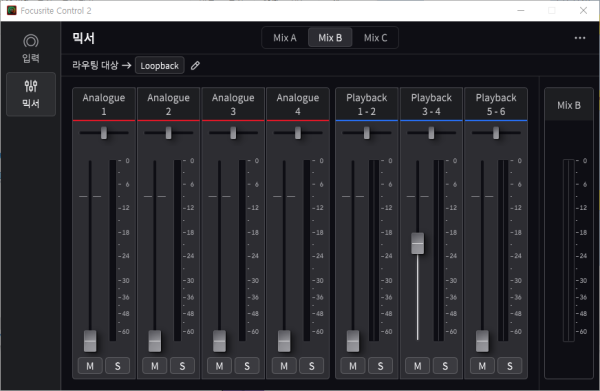600x391 pixels.
Task: Solo the Analogue 1 channel
Action: click(x=117, y=366)
